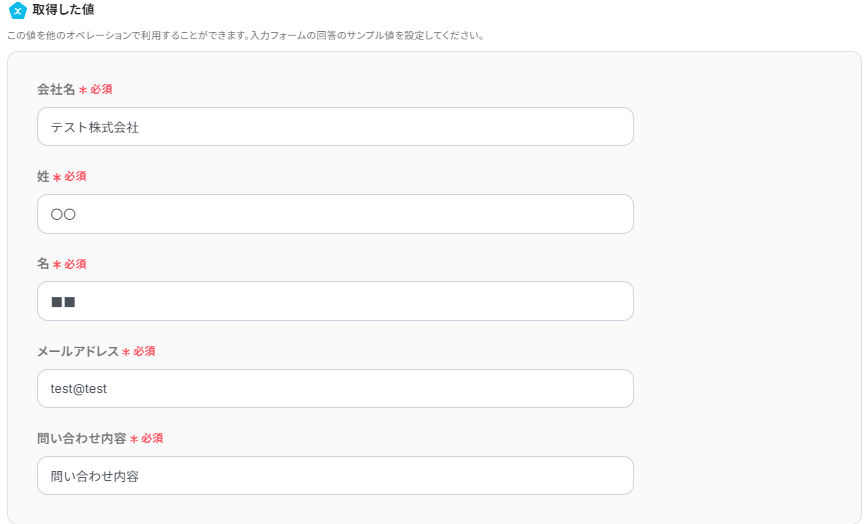Click the red asterisk beside メールアドレス
The width and height of the screenshot is (867, 524).
[x=126, y=353]
